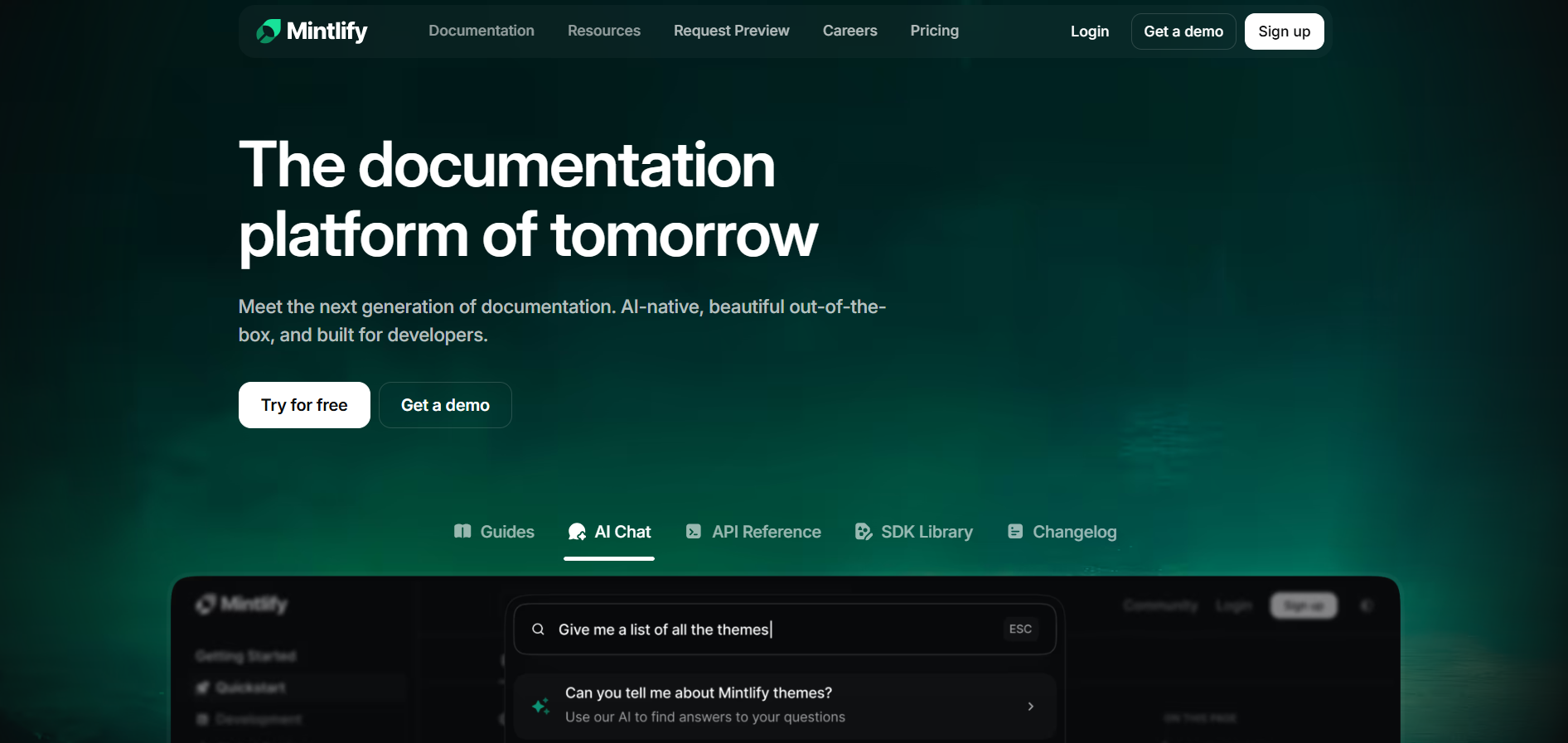Focus the themes search input field
Image resolution: width=1568 pixels, height=743 pixels.
[x=771, y=630]
